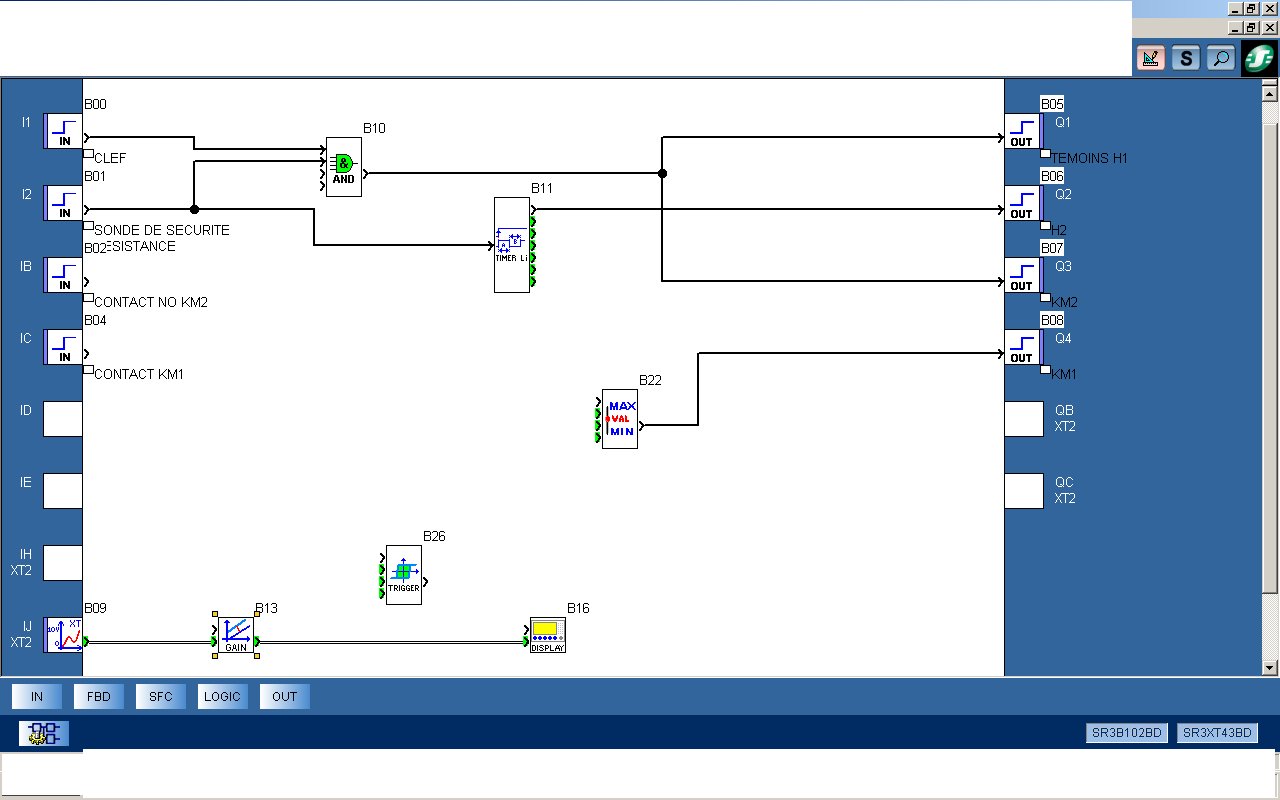
Task: Select the TRIGGER block B26
Action: [x=404, y=575]
